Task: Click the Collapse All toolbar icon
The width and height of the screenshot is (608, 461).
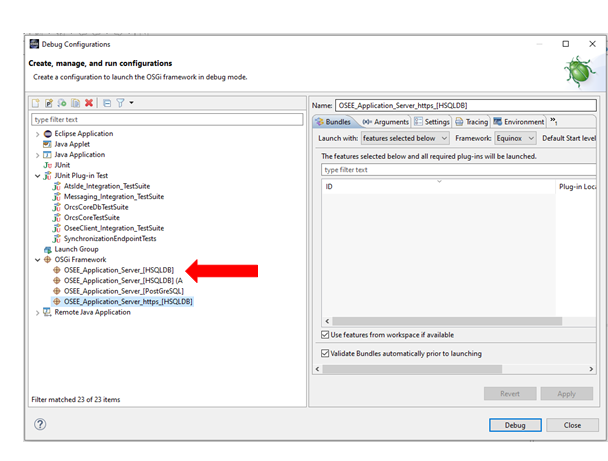Action: point(107,103)
